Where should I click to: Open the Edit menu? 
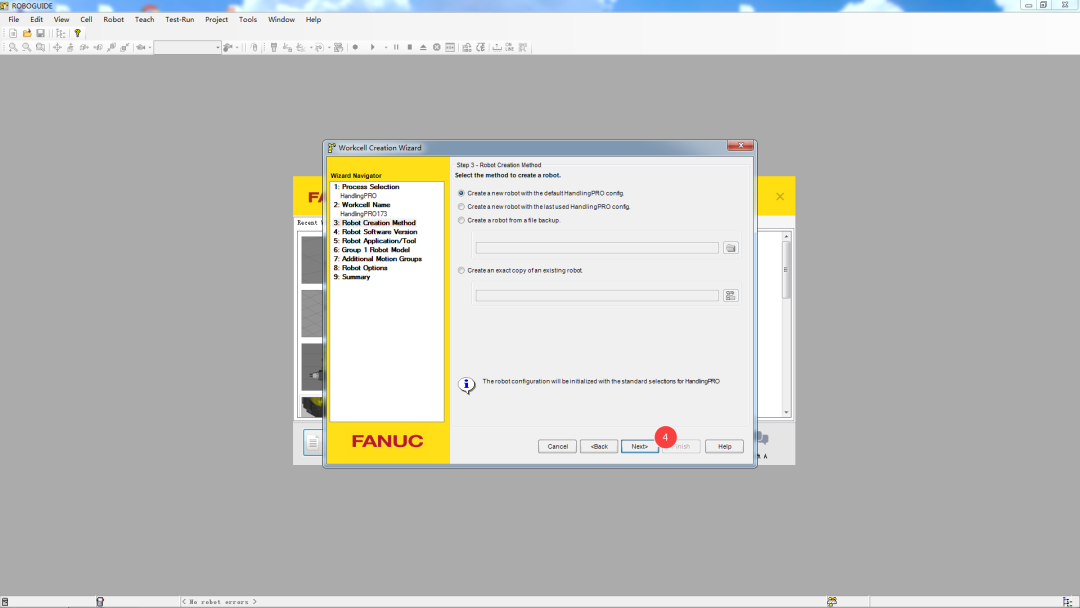click(x=37, y=19)
